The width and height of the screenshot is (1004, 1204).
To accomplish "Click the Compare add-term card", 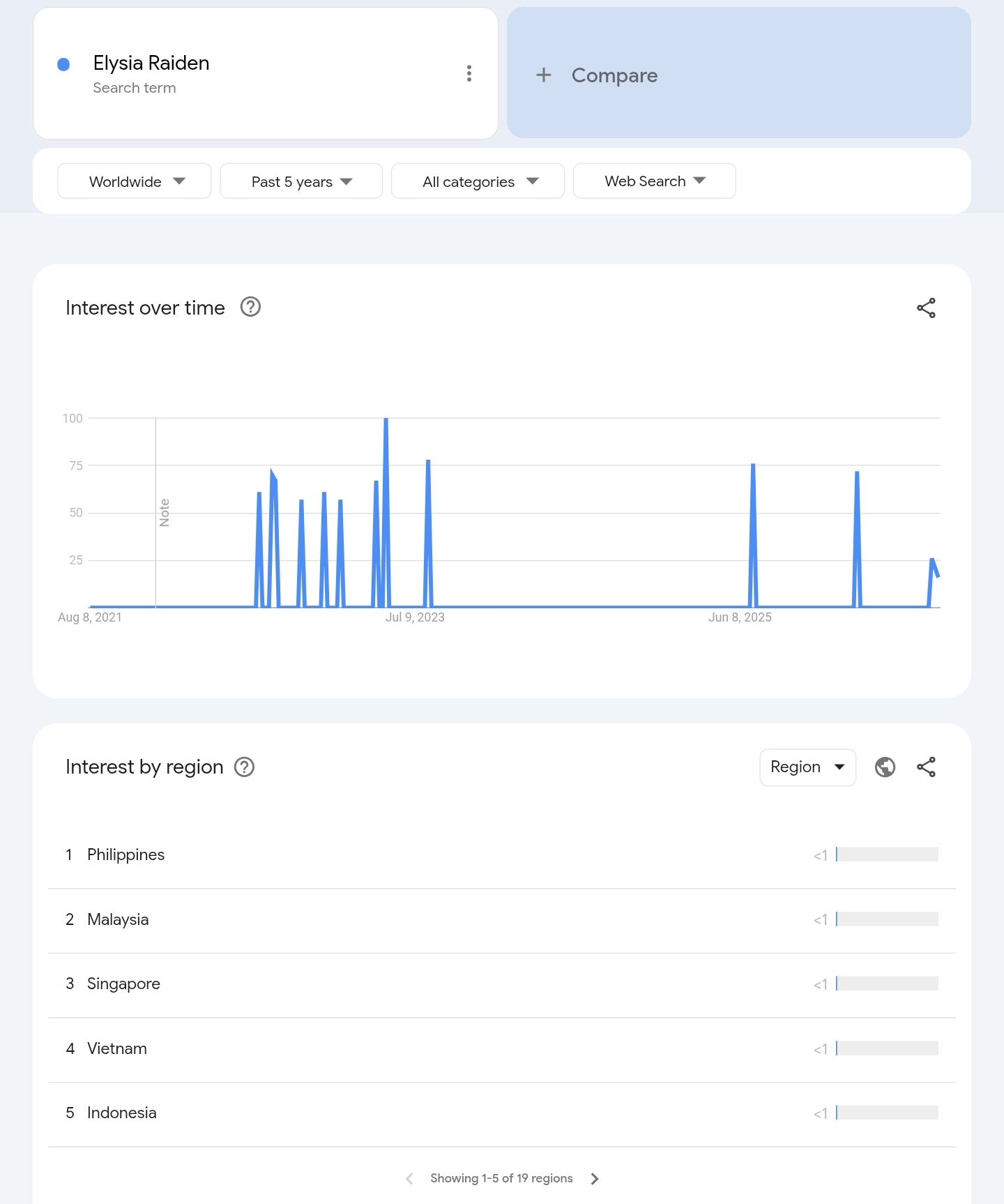I will (x=739, y=73).
